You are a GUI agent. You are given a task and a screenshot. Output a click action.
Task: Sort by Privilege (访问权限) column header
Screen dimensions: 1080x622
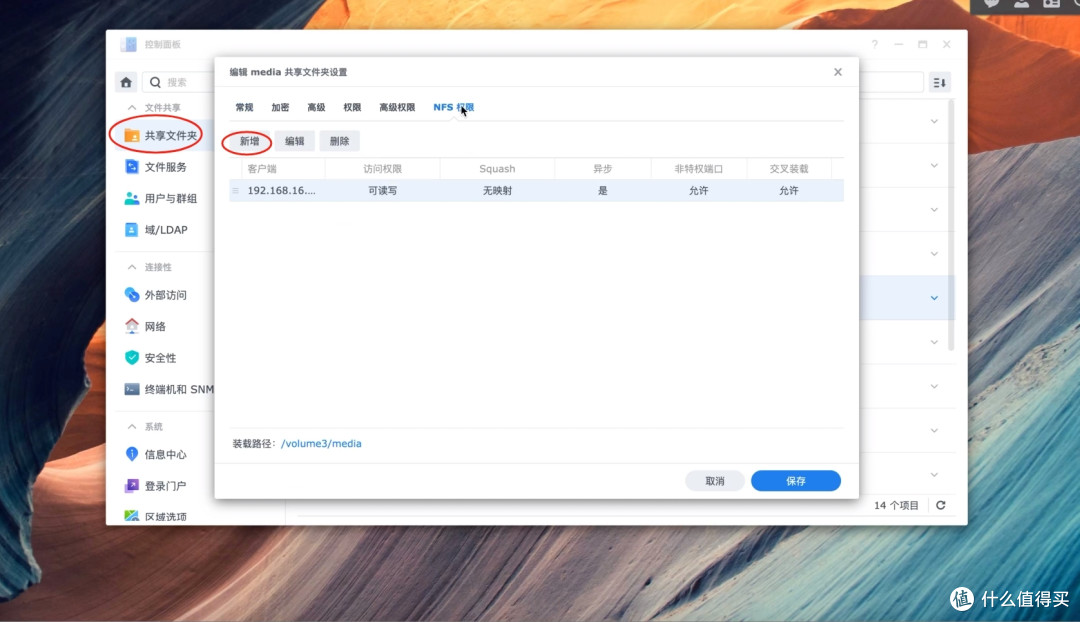coord(382,169)
